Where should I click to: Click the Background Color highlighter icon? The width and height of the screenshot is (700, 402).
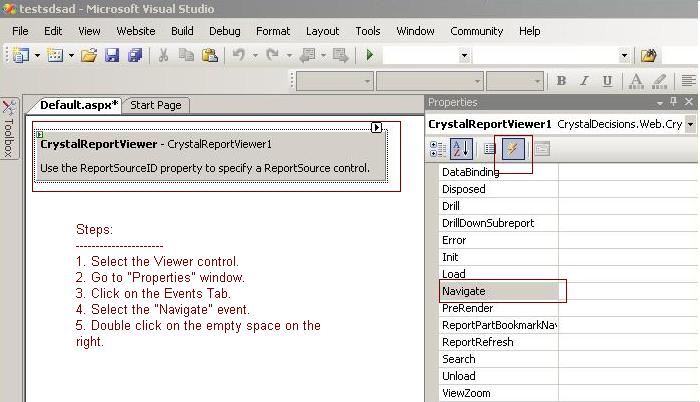[x=659, y=81]
